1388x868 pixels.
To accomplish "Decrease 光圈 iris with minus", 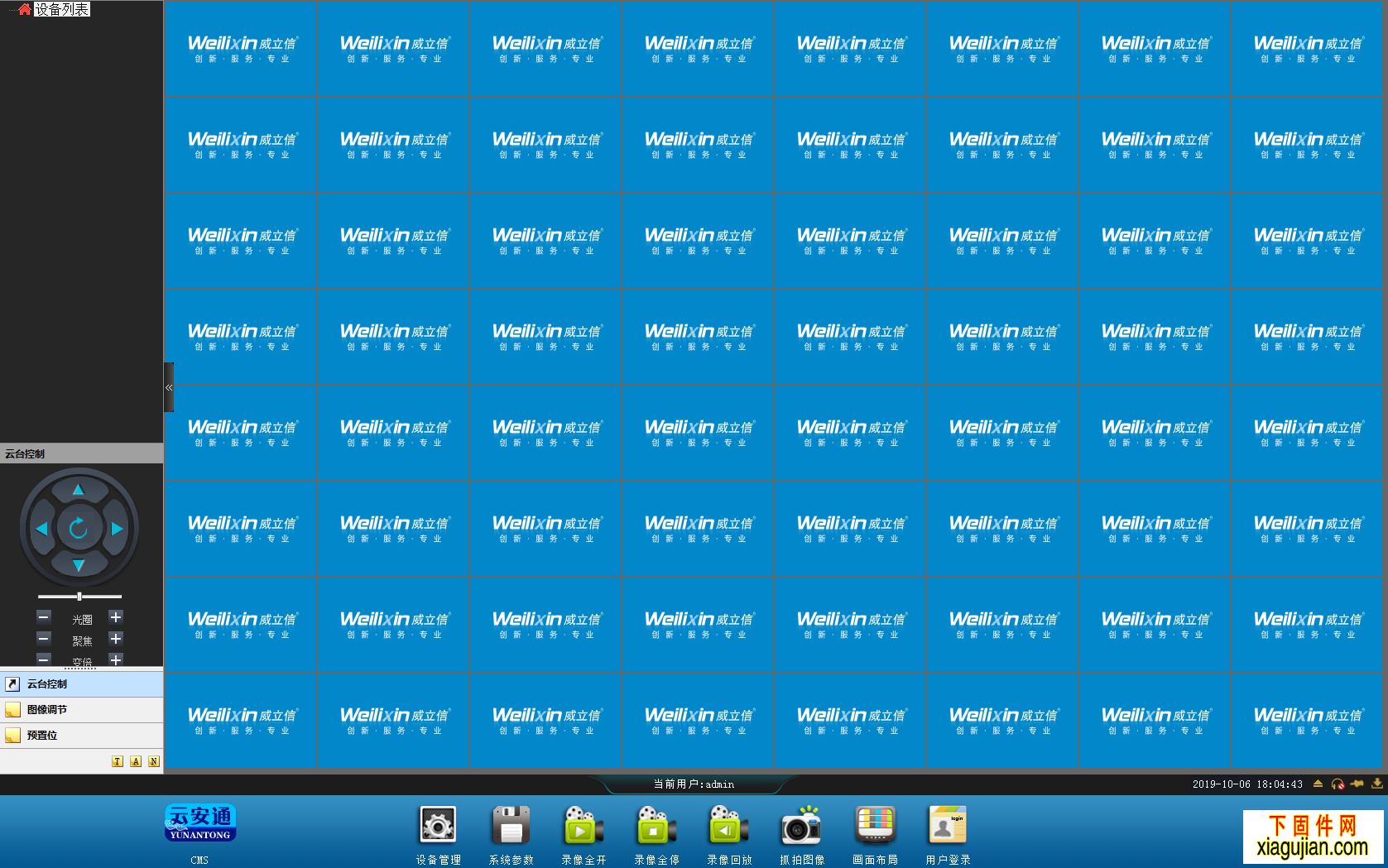I will click(x=44, y=617).
